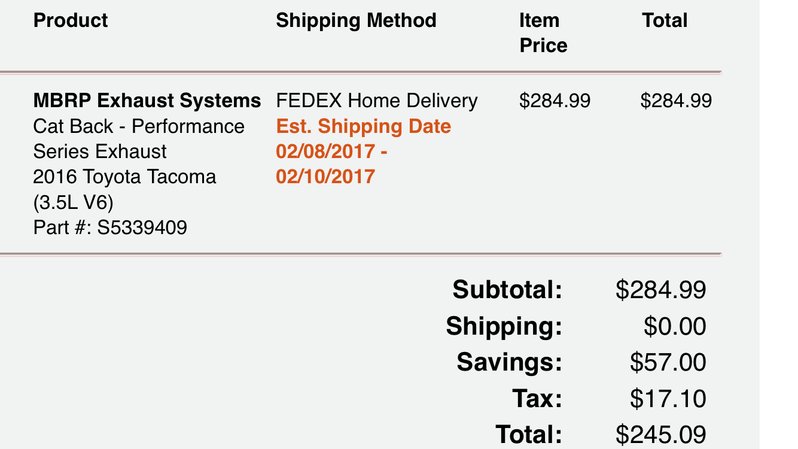Click the 2016 Toyota Tacoma vehicle text
The image size is (798, 449).
point(124,177)
